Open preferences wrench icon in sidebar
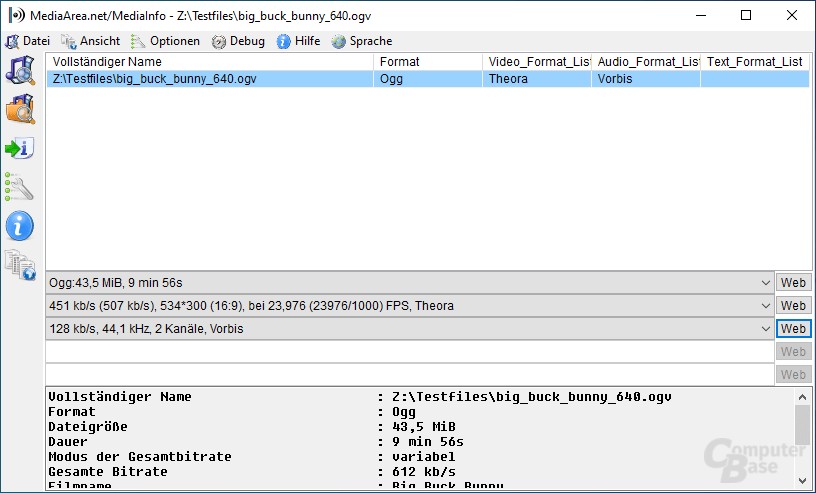The image size is (816, 493). pyautogui.click(x=19, y=187)
